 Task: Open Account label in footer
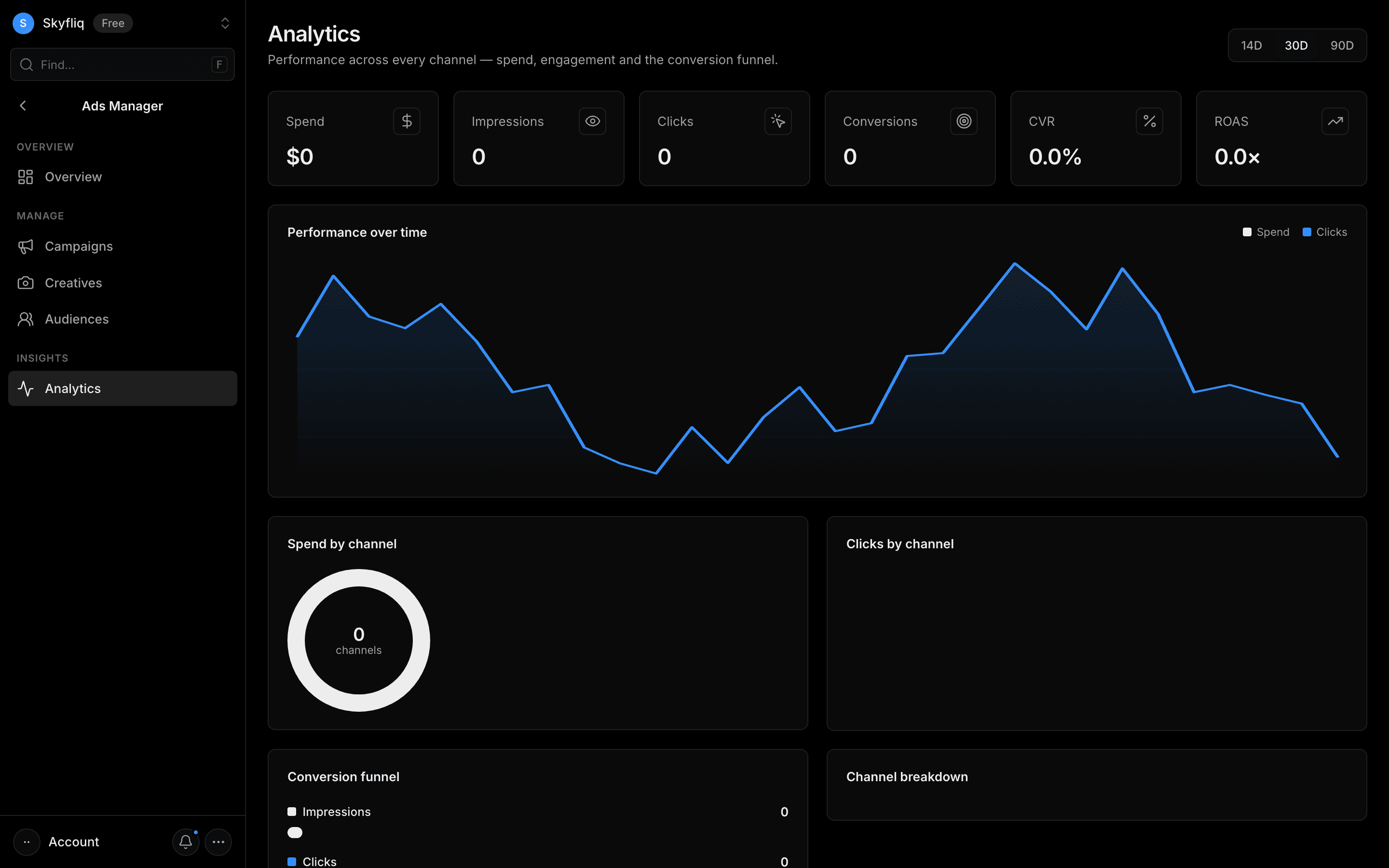point(73,841)
